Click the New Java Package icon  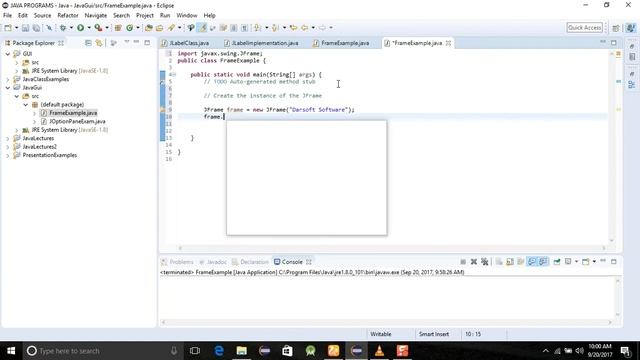(x=118, y=28)
